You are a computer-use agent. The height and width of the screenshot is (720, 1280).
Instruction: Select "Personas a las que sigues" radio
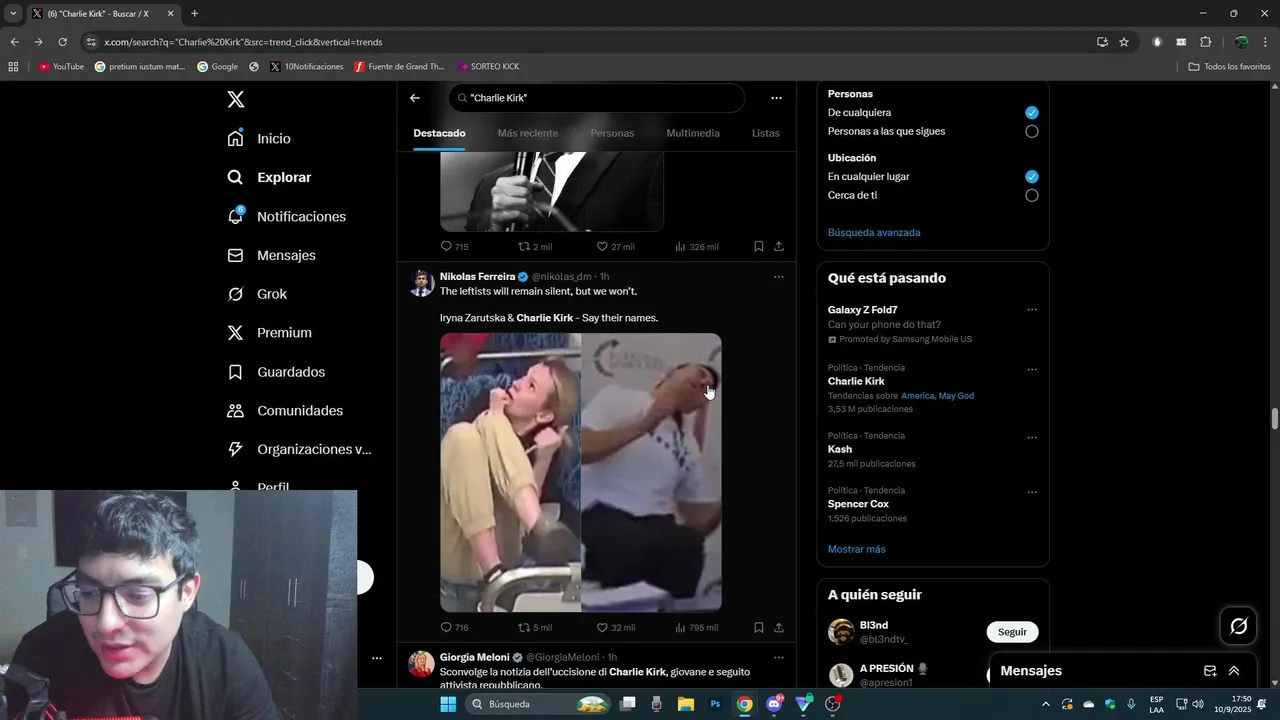pyautogui.click(x=1032, y=132)
